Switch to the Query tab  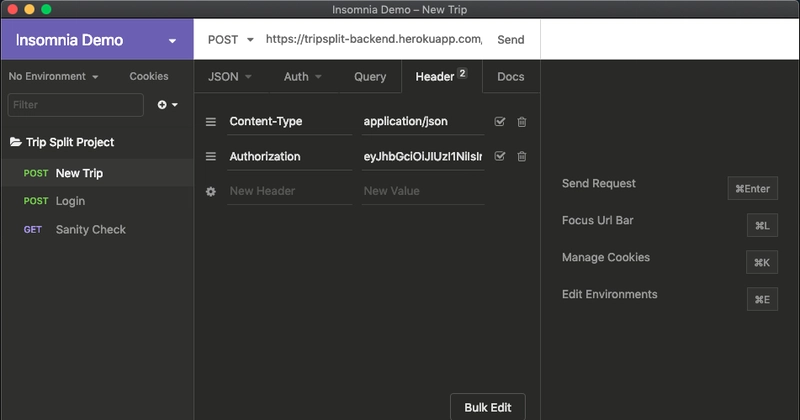[x=370, y=77]
